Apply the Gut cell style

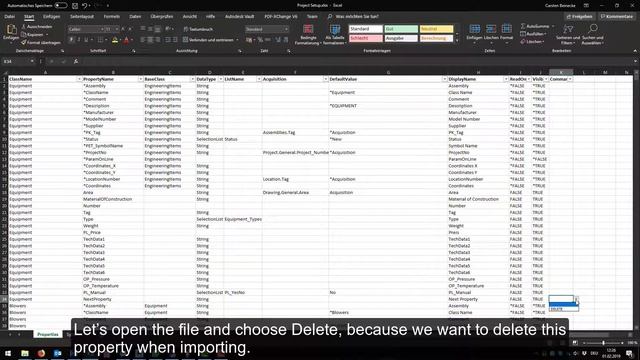coord(401,29)
